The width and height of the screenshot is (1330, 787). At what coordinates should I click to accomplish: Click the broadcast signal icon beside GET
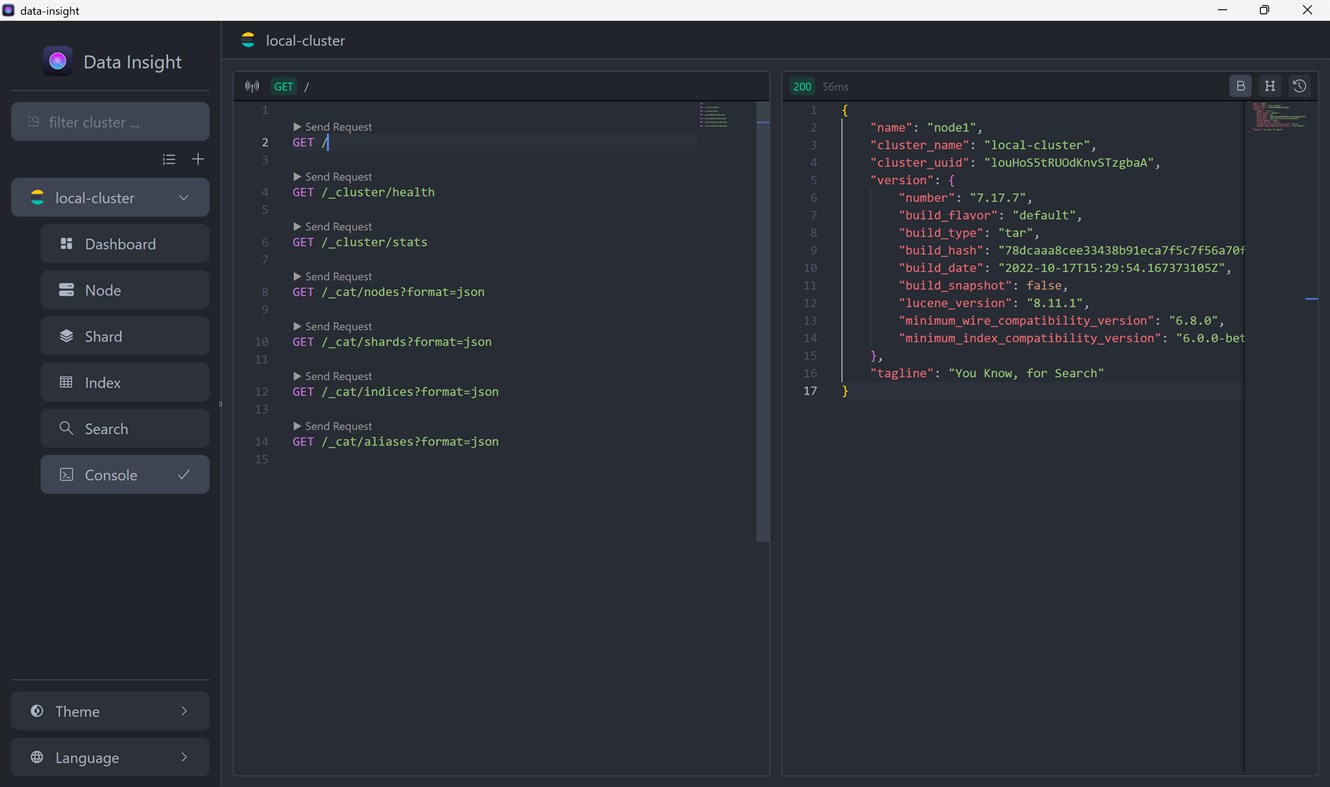click(252, 87)
